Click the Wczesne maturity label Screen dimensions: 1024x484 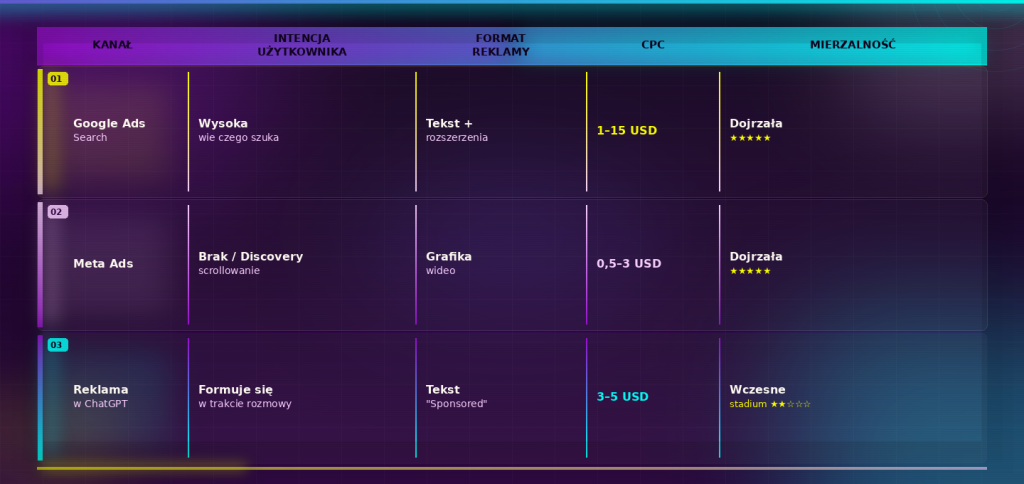(x=758, y=390)
